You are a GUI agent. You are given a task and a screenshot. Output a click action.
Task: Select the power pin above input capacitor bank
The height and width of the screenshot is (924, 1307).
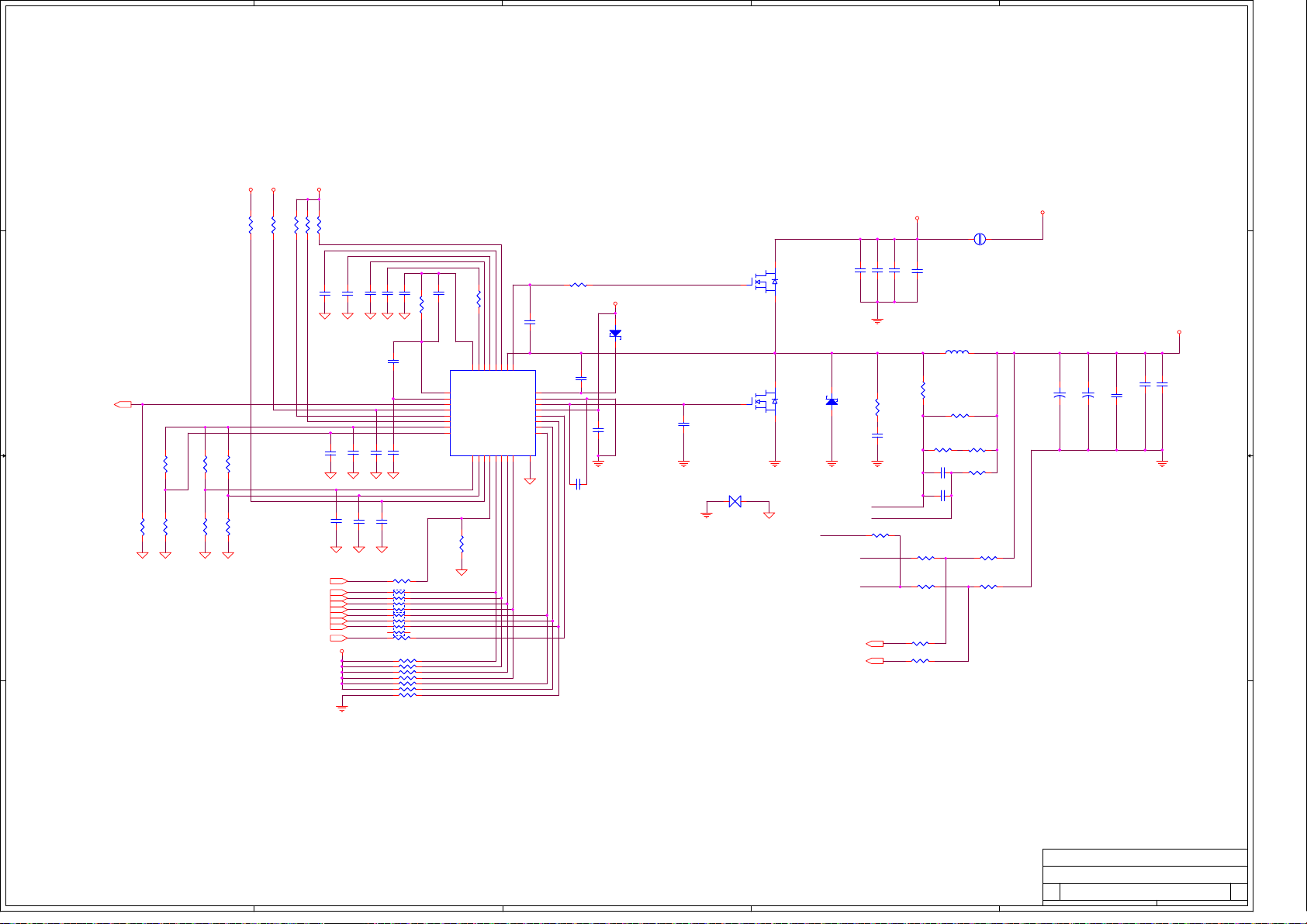click(917, 218)
